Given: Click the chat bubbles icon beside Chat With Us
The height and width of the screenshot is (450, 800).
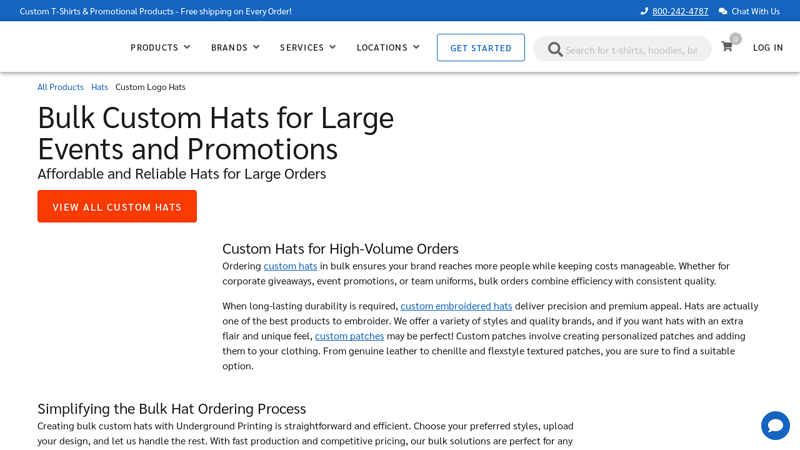Looking at the screenshot, I should tap(722, 11).
